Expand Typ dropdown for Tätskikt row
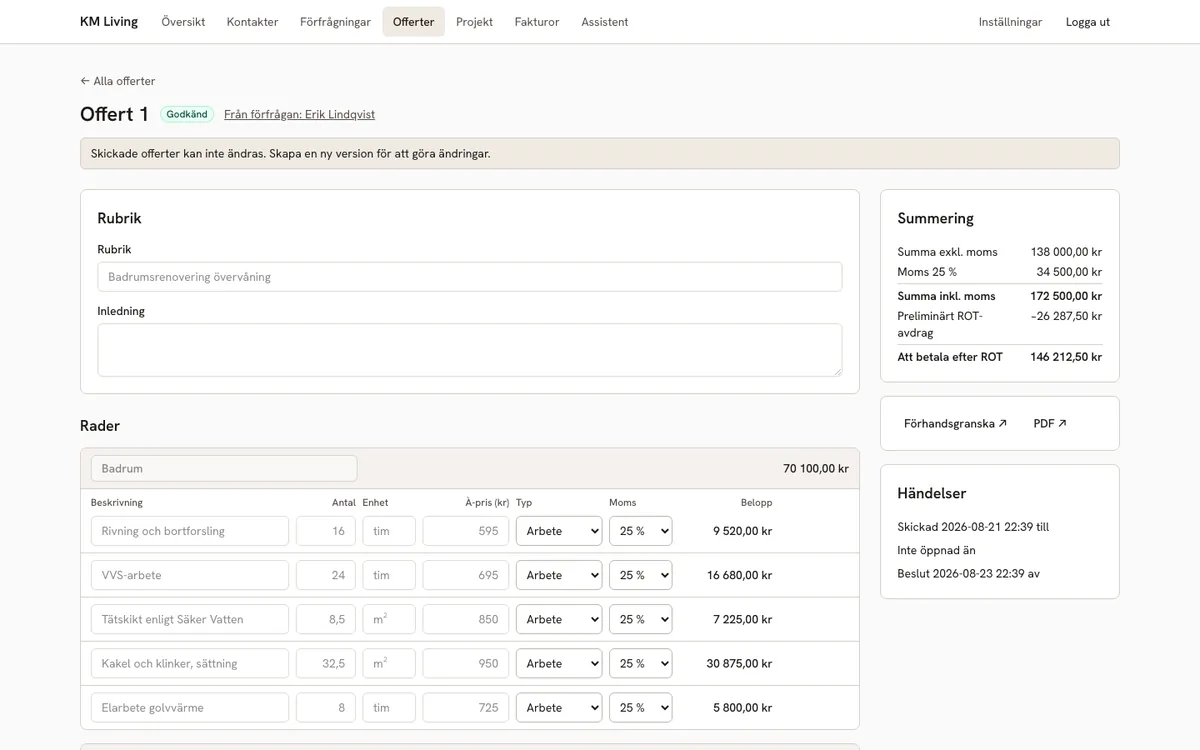Screen dimensions: 1200x750 [559, 619]
